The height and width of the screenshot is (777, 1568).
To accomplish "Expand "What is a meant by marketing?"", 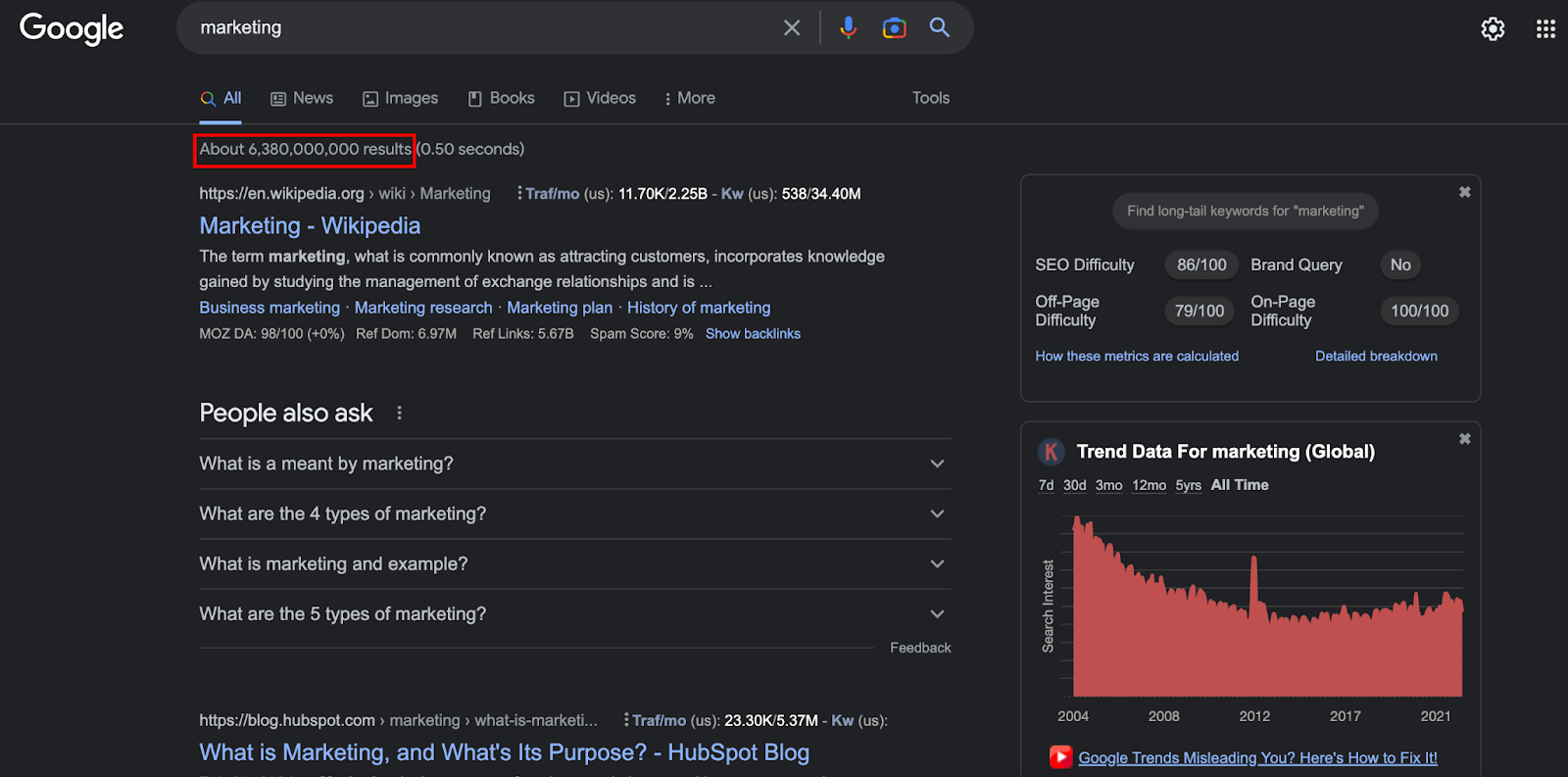I will pyautogui.click(x=575, y=463).
